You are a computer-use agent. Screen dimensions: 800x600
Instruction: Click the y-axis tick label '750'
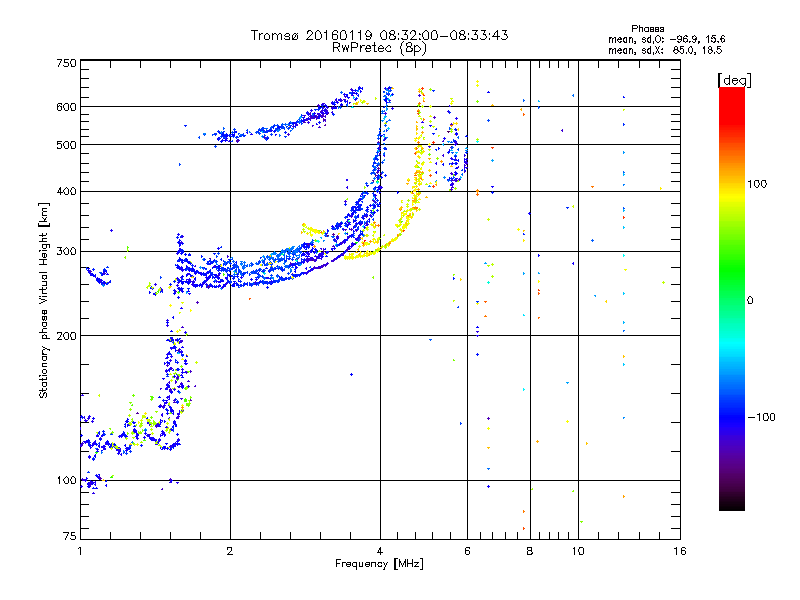pos(67,63)
